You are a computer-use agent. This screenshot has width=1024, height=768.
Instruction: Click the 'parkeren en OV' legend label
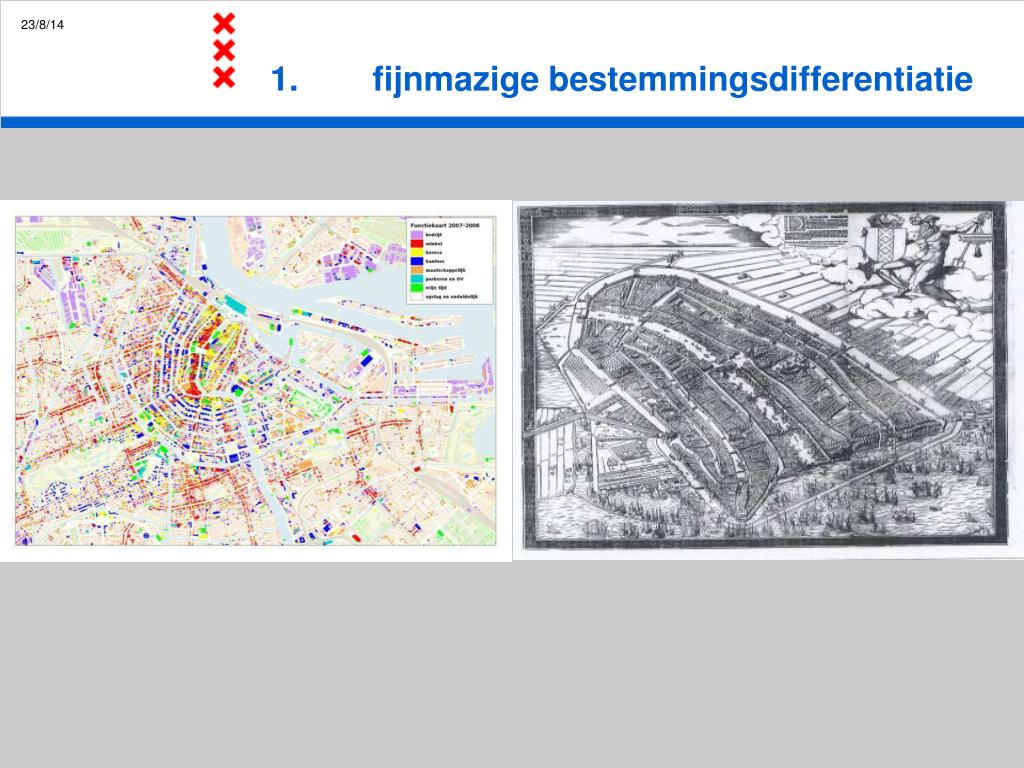pos(444,279)
